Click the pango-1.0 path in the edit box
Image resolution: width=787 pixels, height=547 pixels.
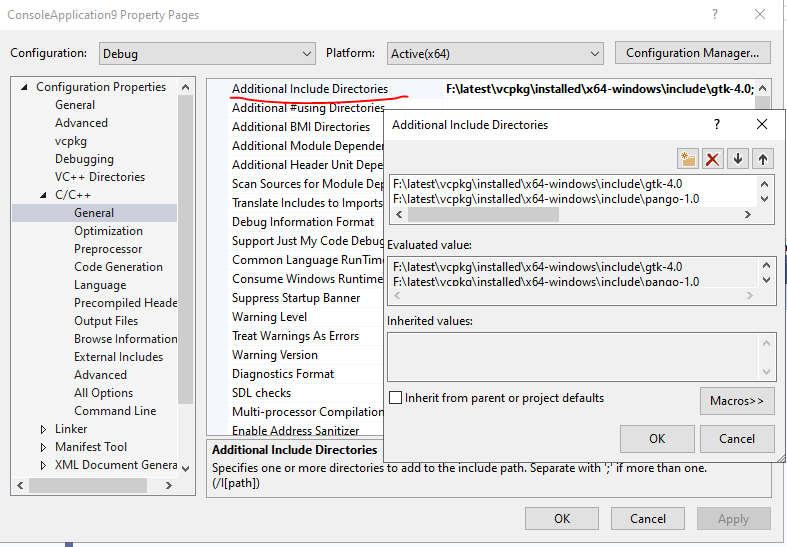click(x=546, y=199)
